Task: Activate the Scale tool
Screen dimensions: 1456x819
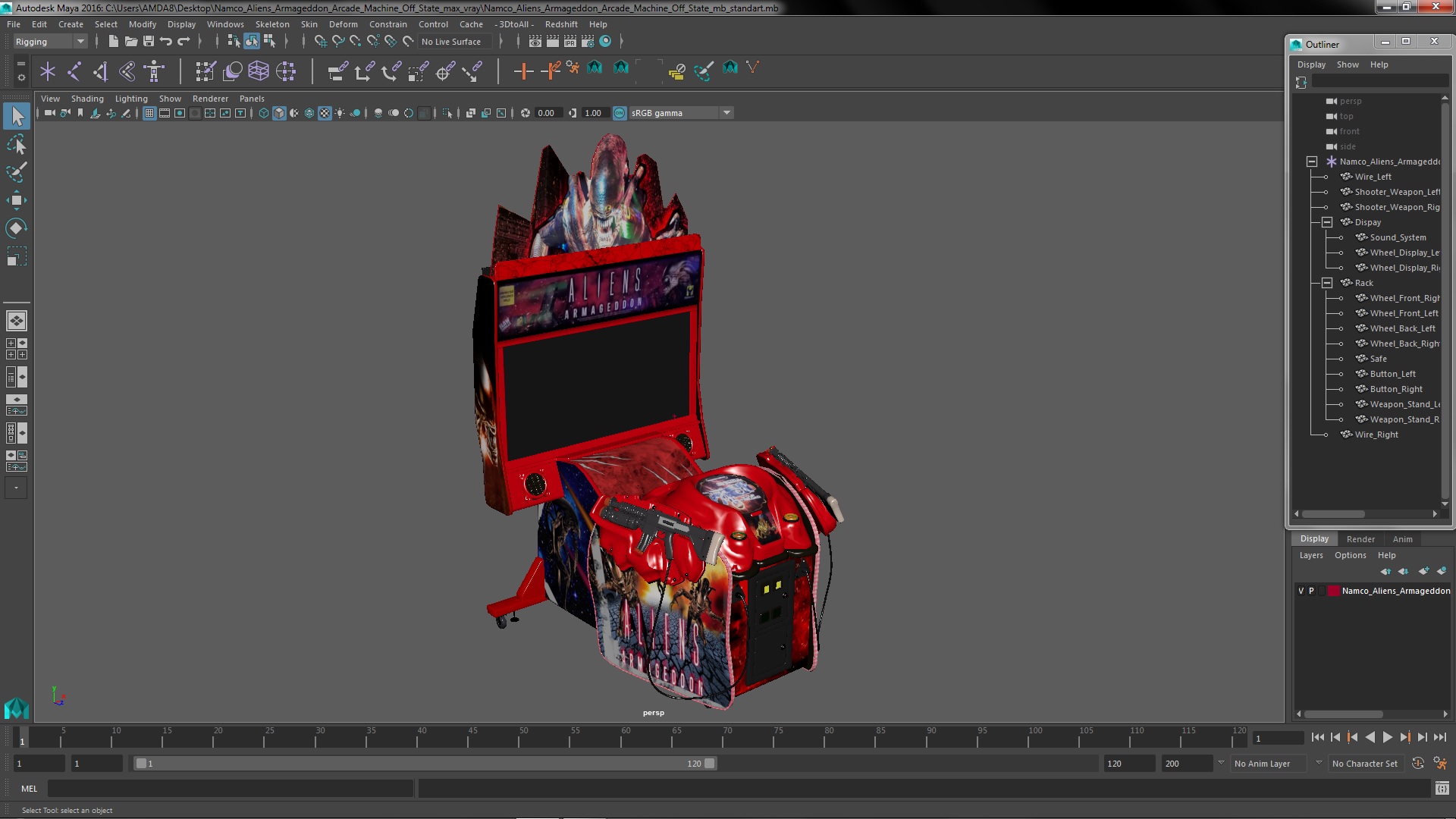Action: tap(16, 256)
